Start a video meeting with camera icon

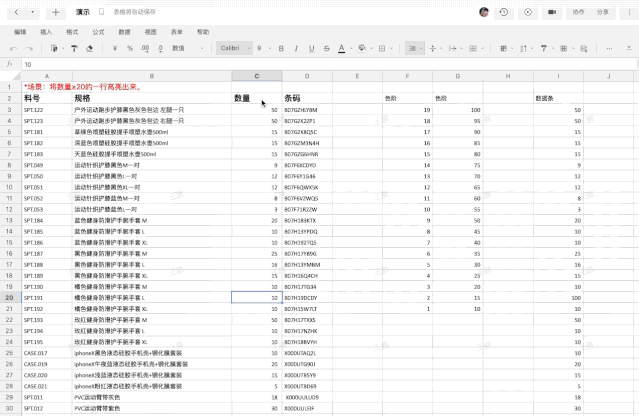(552, 12)
